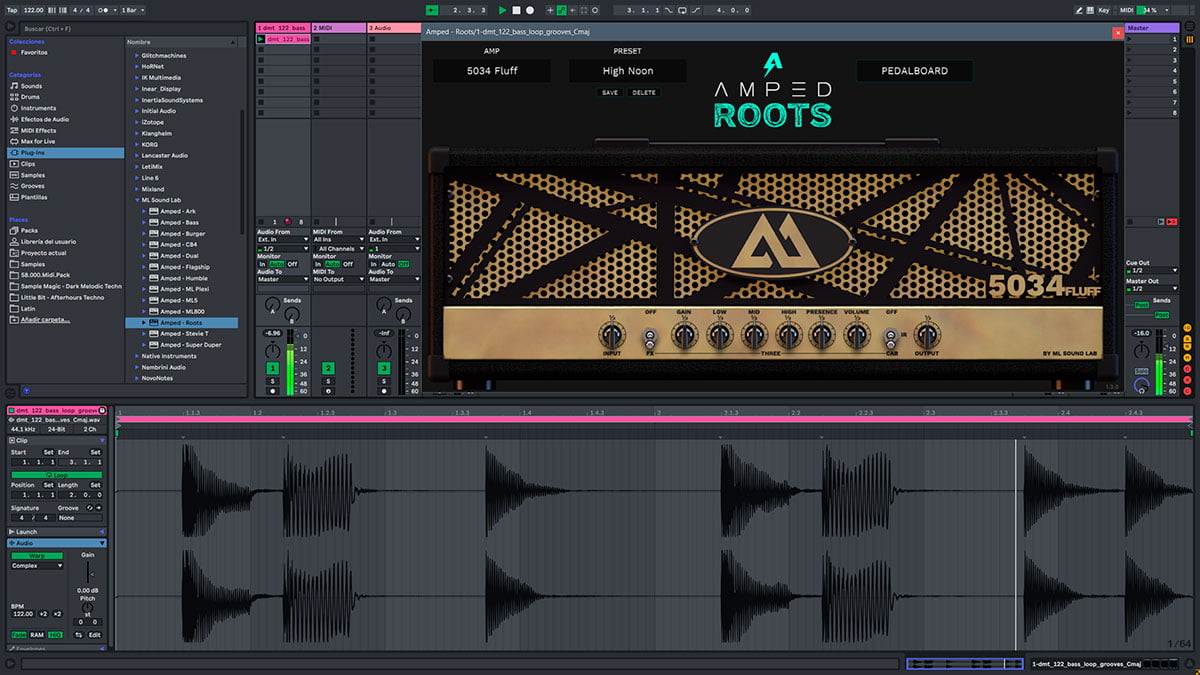Image resolution: width=1200 pixels, height=675 pixels.
Task: Set track 3 monitor to Off
Action: (x=404, y=264)
